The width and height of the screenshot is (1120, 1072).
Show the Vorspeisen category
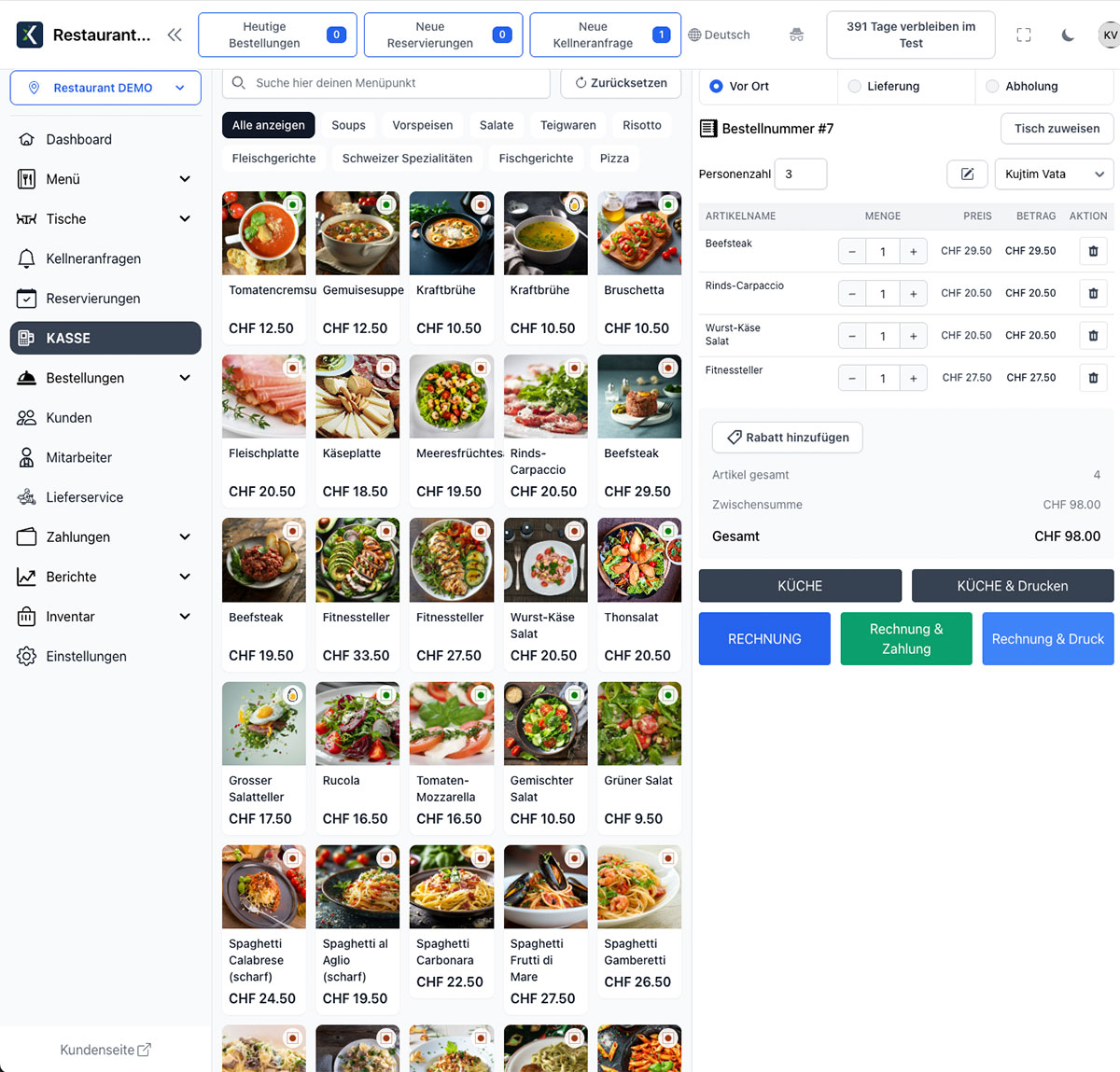(422, 125)
